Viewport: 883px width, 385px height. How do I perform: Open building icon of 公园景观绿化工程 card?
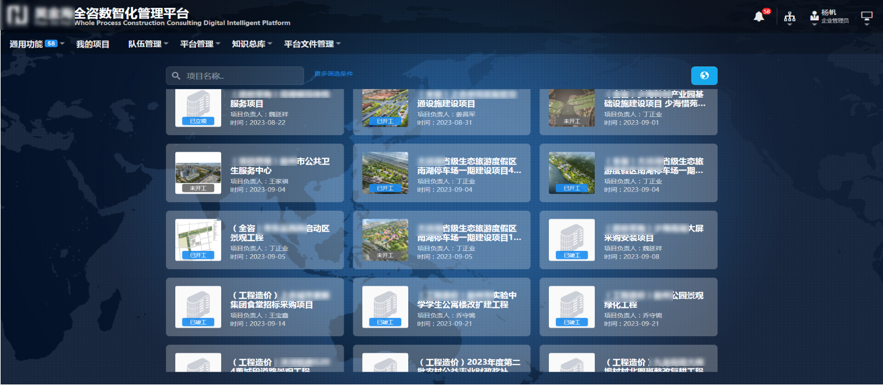(572, 307)
